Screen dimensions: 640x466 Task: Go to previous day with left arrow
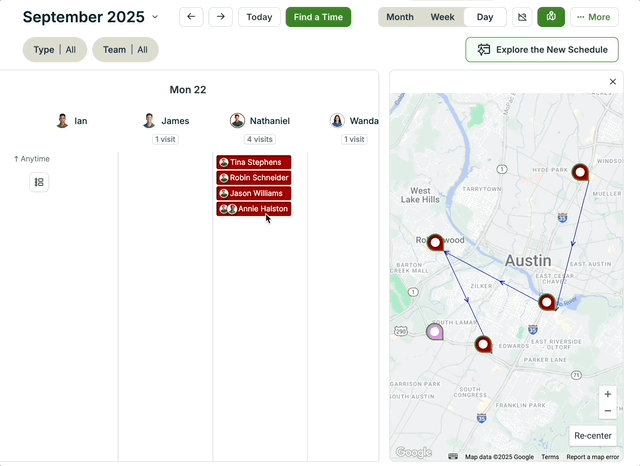[191, 17]
